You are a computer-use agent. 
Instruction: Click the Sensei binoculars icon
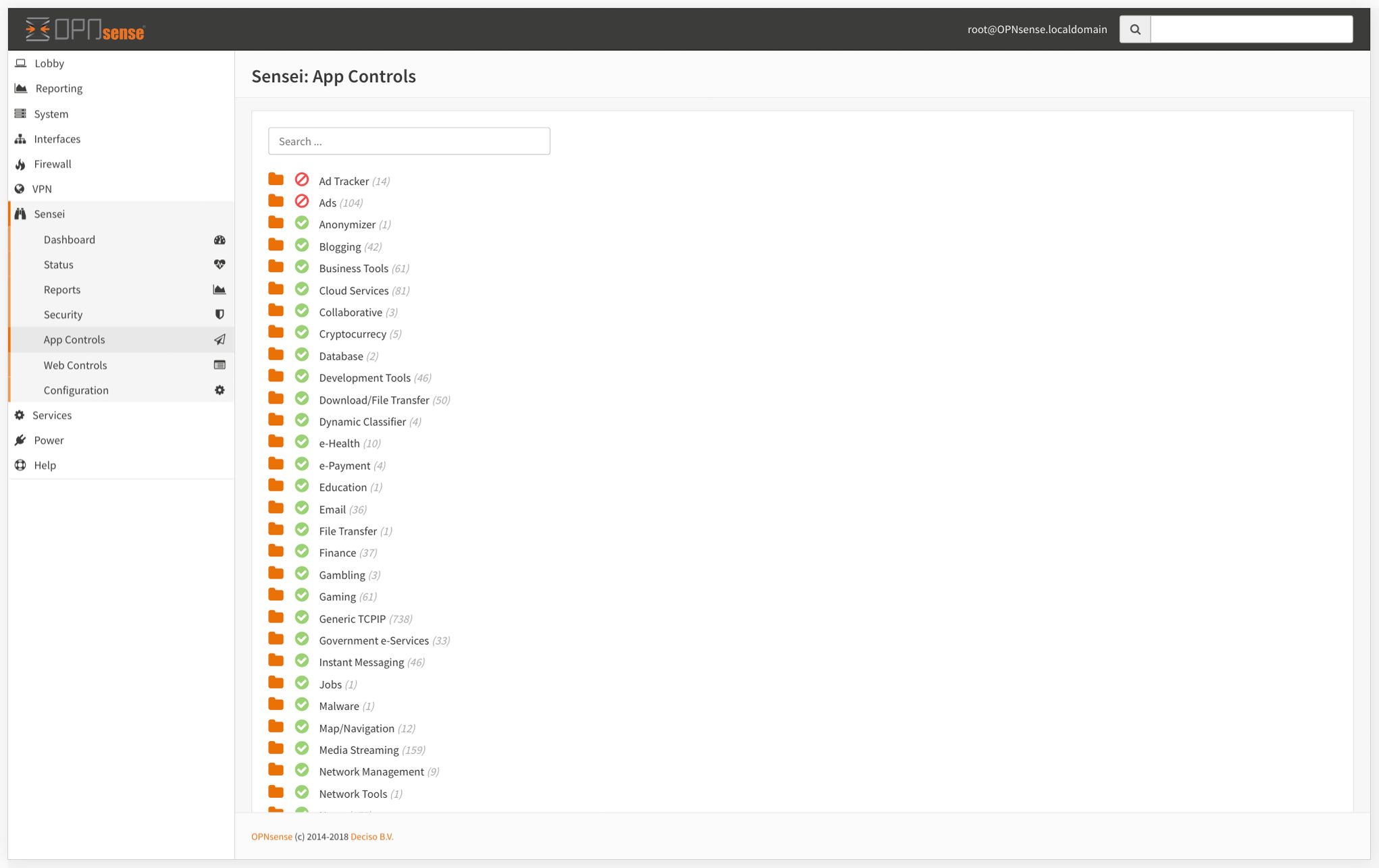tap(20, 214)
